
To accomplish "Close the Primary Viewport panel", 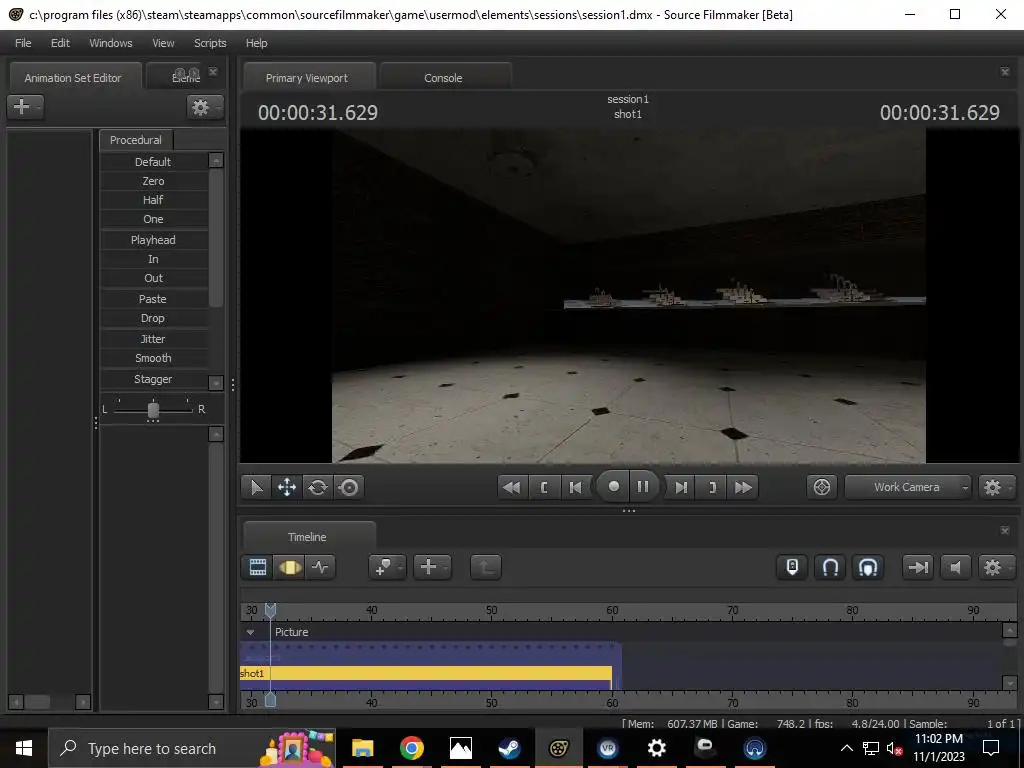I will click(1005, 71).
